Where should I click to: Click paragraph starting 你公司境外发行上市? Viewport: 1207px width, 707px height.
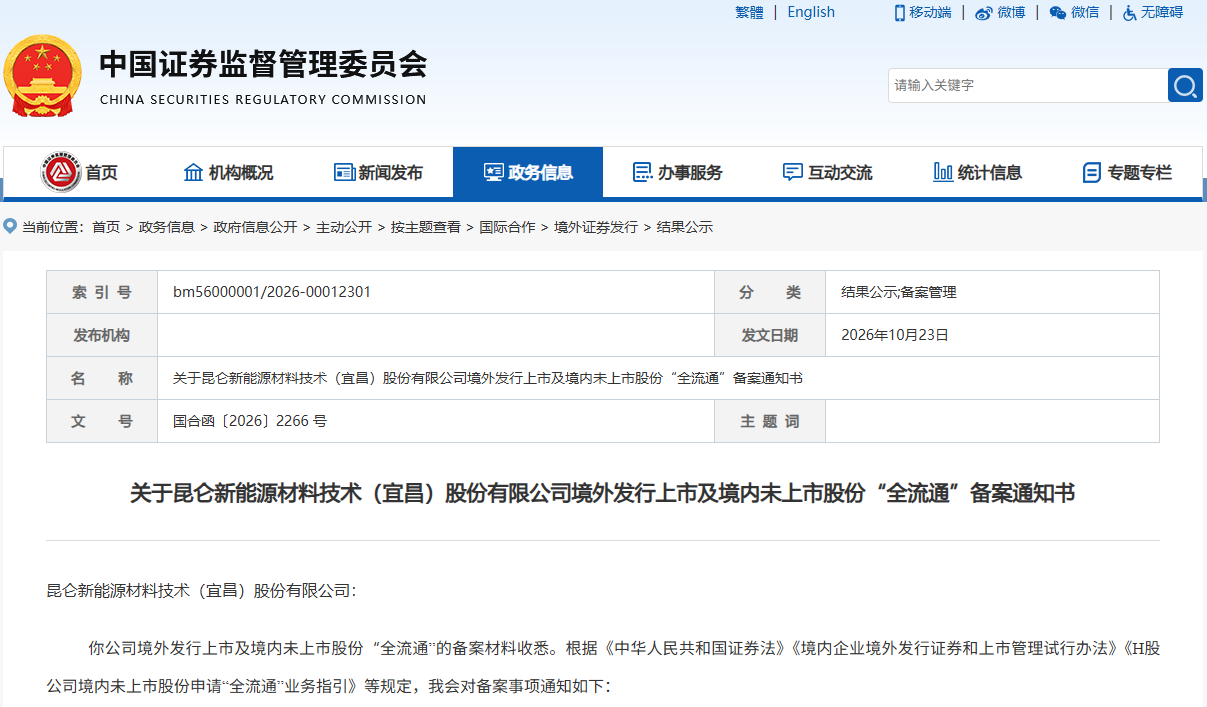pyautogui.click(x=603, y=667)
